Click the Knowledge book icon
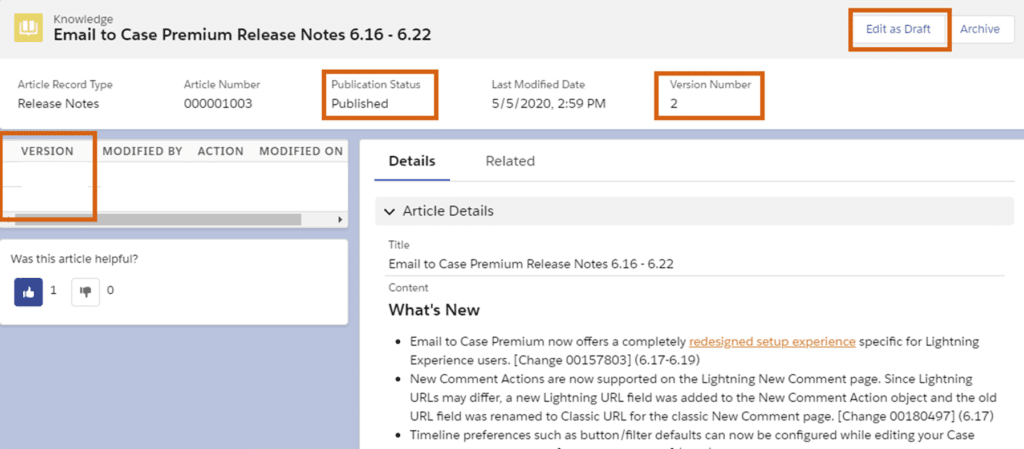This screenshot has height=449, width=1024. pos(28,29)
